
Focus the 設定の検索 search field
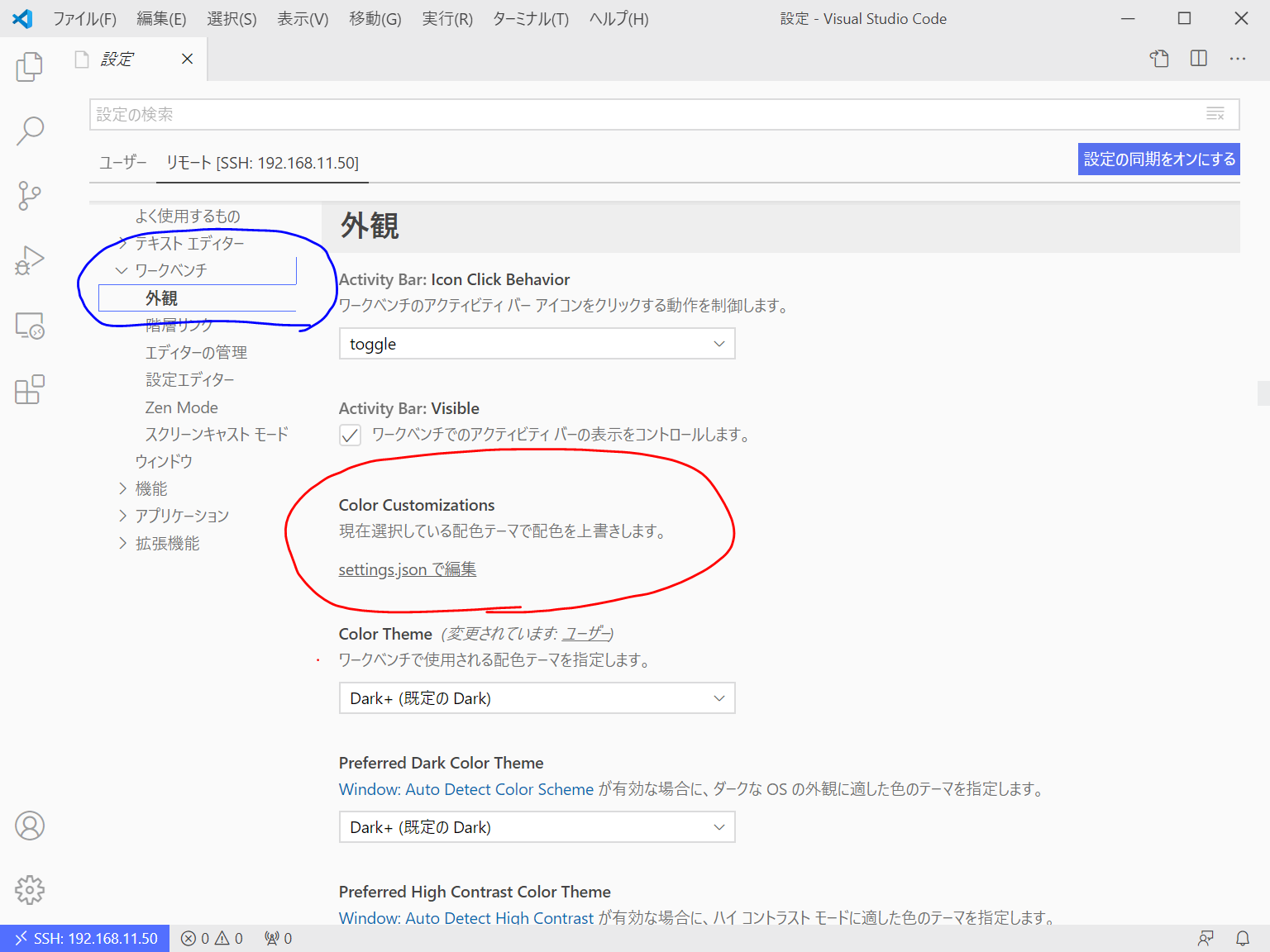[x=664, y=114]
